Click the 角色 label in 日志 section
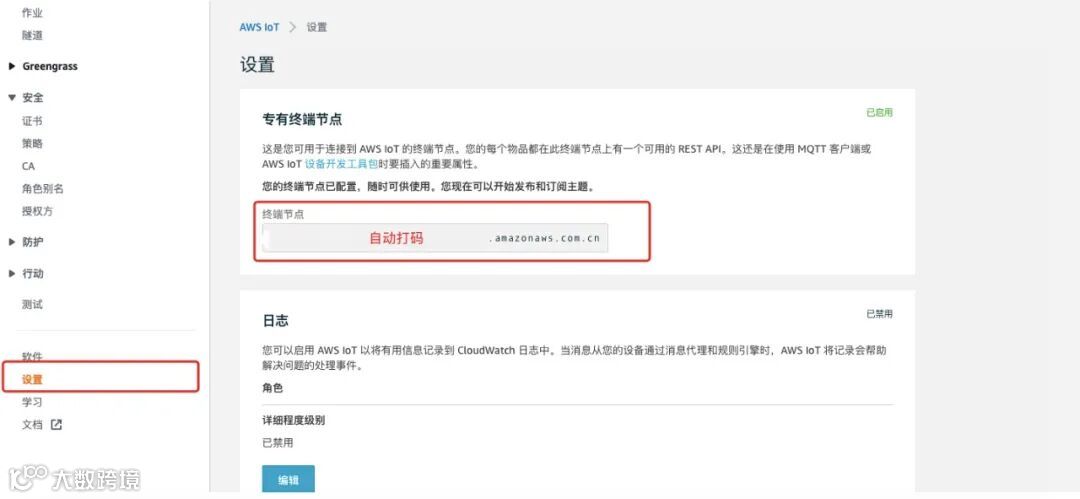The height and width of the screenshot is (499, 1080). point(272,388)
